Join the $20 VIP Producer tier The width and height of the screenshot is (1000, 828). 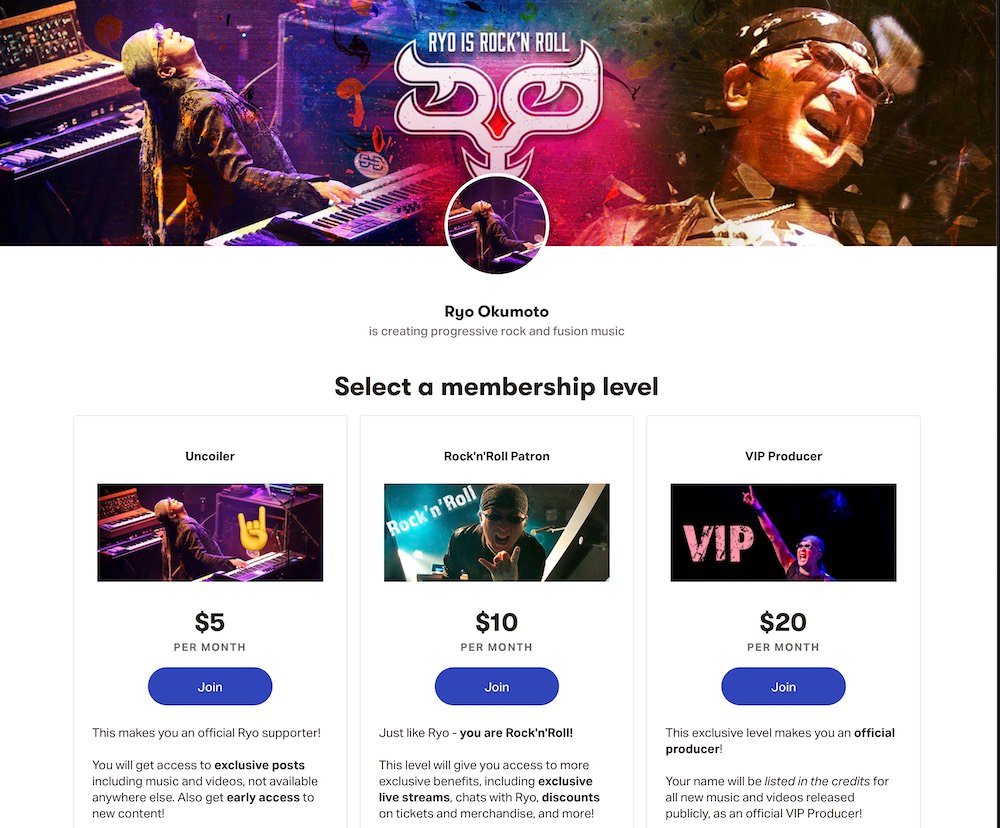783,686
